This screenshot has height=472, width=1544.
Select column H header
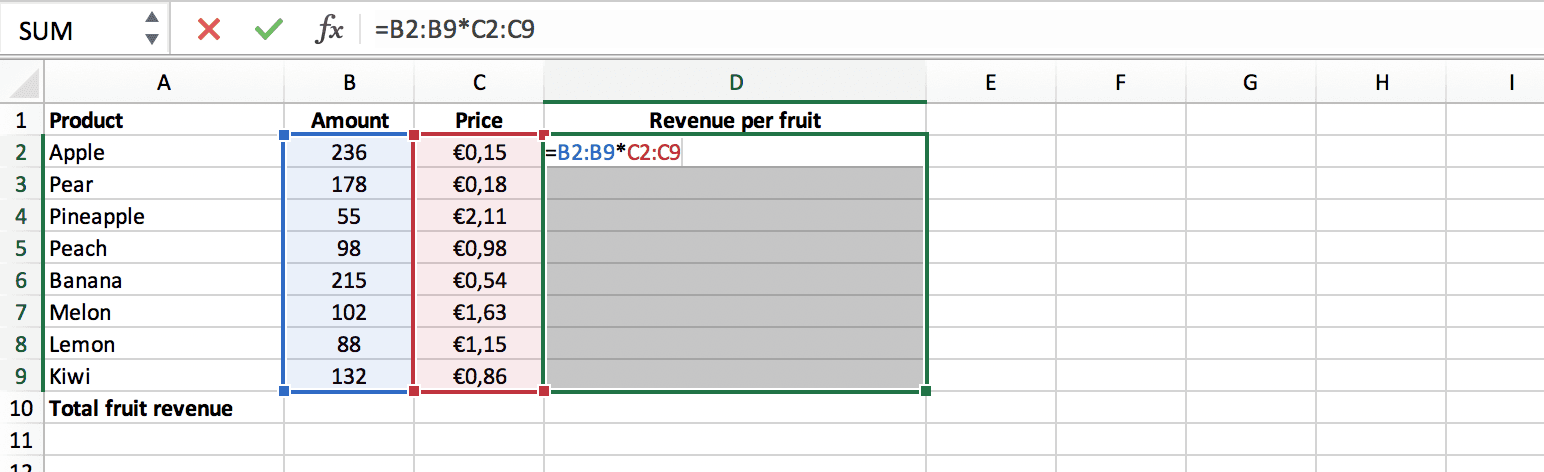click(x=1382, y=84)
